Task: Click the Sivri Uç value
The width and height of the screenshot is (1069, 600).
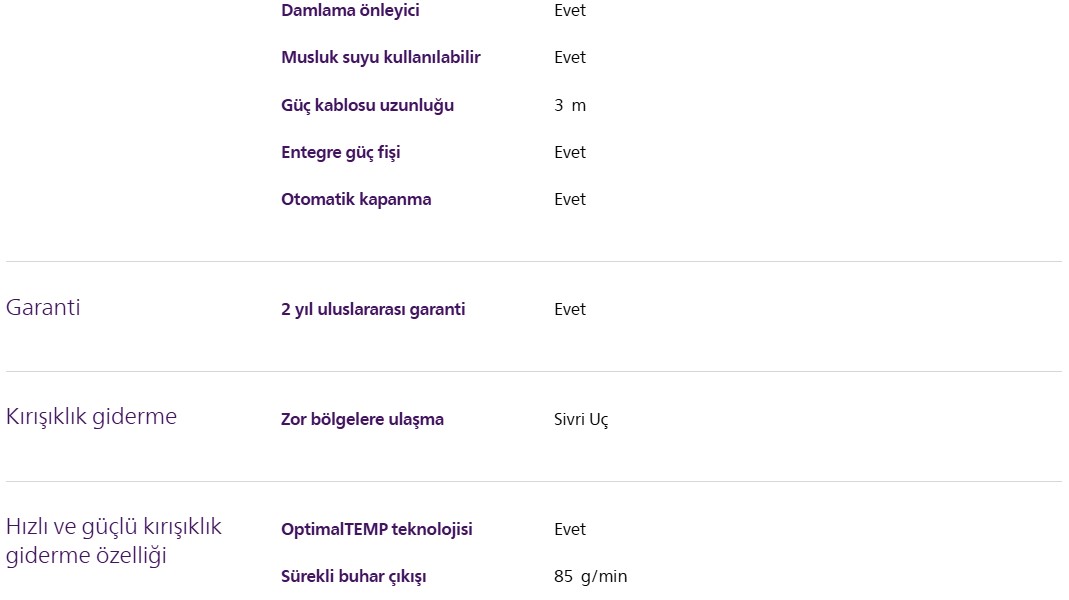Action: coord(581,419)
